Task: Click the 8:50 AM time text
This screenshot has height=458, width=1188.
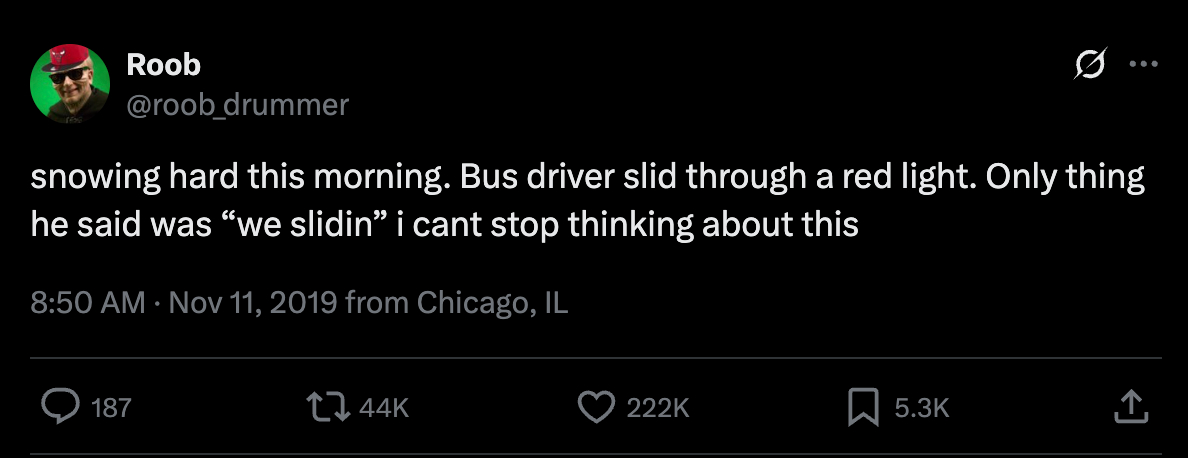Action: tap(88, 301)
